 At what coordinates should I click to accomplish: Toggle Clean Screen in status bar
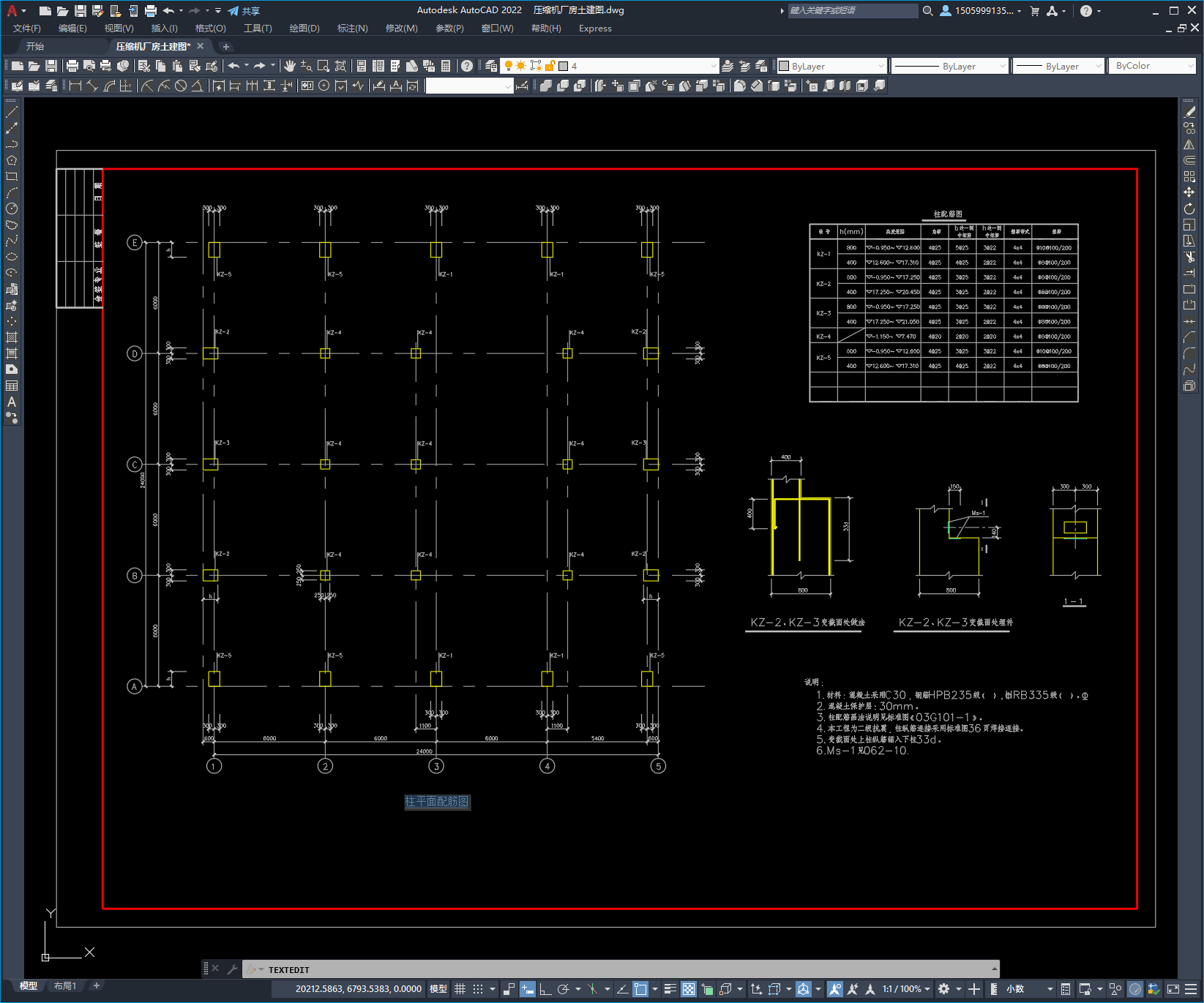[1173, 989]
